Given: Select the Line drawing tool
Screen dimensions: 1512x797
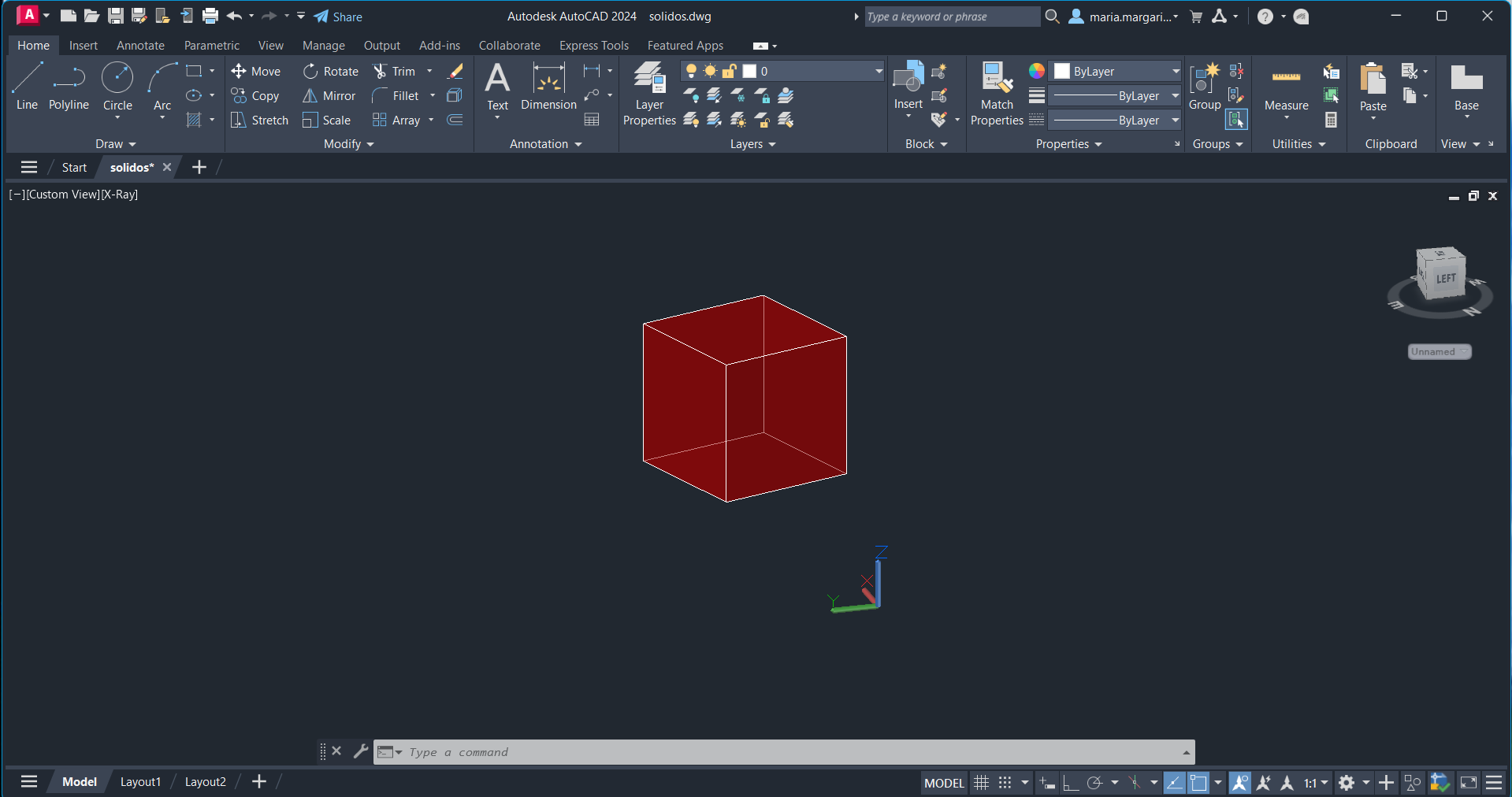Looking at the screenshot, I should point(27,87).
